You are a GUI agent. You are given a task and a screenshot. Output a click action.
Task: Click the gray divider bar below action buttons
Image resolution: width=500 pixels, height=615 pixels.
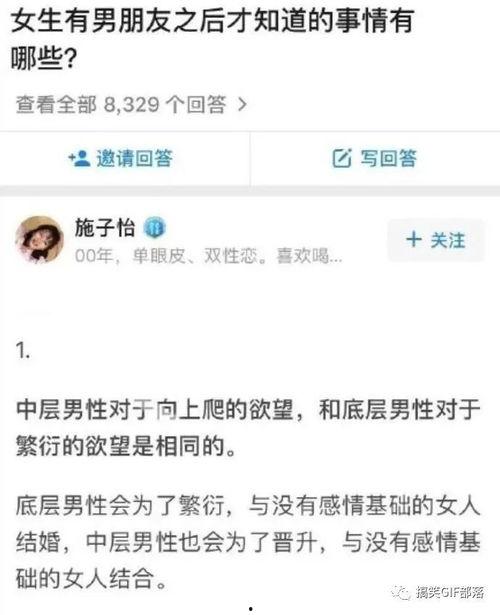(x=250, y=191)
